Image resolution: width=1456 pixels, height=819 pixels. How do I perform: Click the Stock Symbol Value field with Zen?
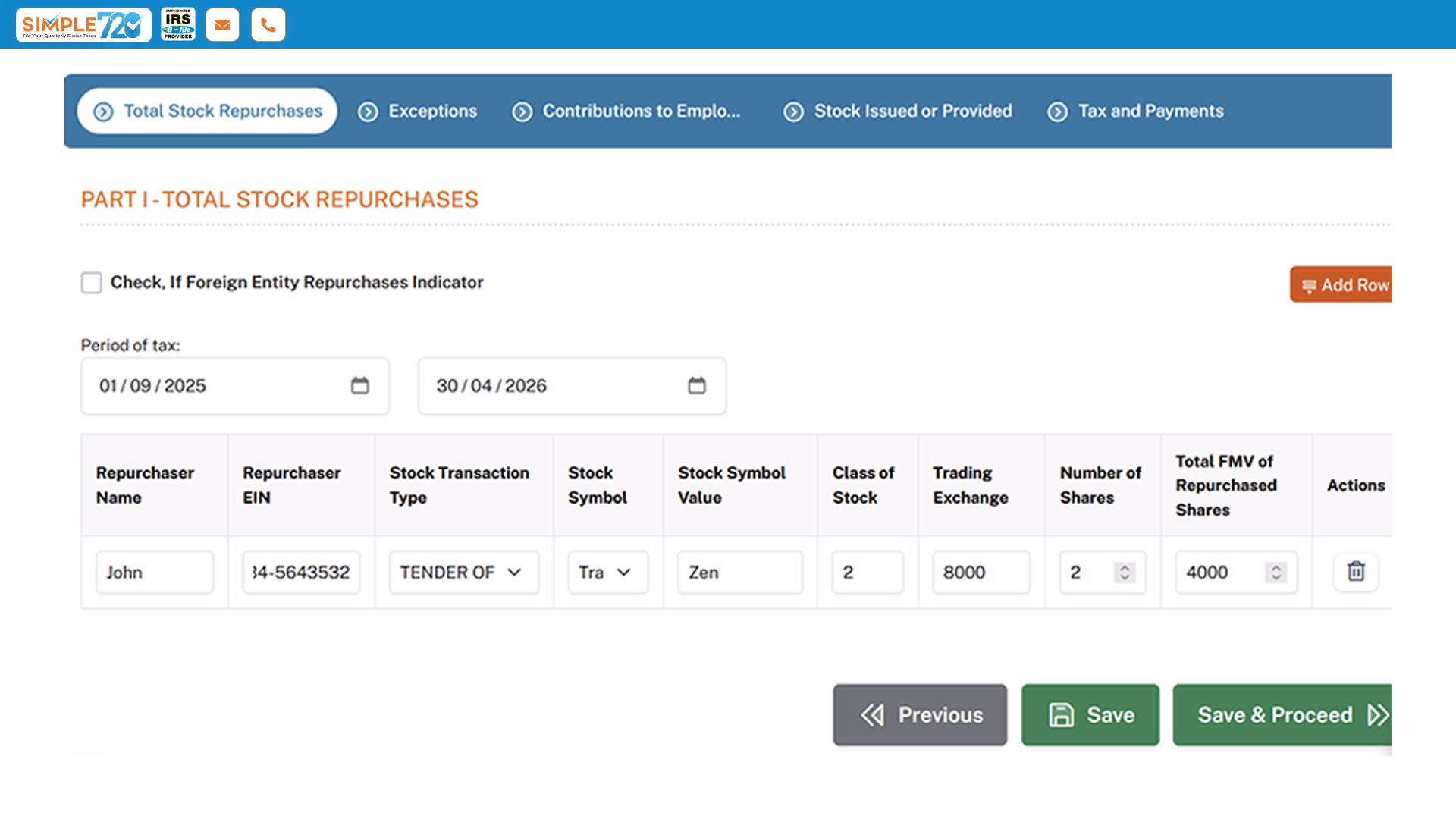pyautogui.click(x=740, y=573)
